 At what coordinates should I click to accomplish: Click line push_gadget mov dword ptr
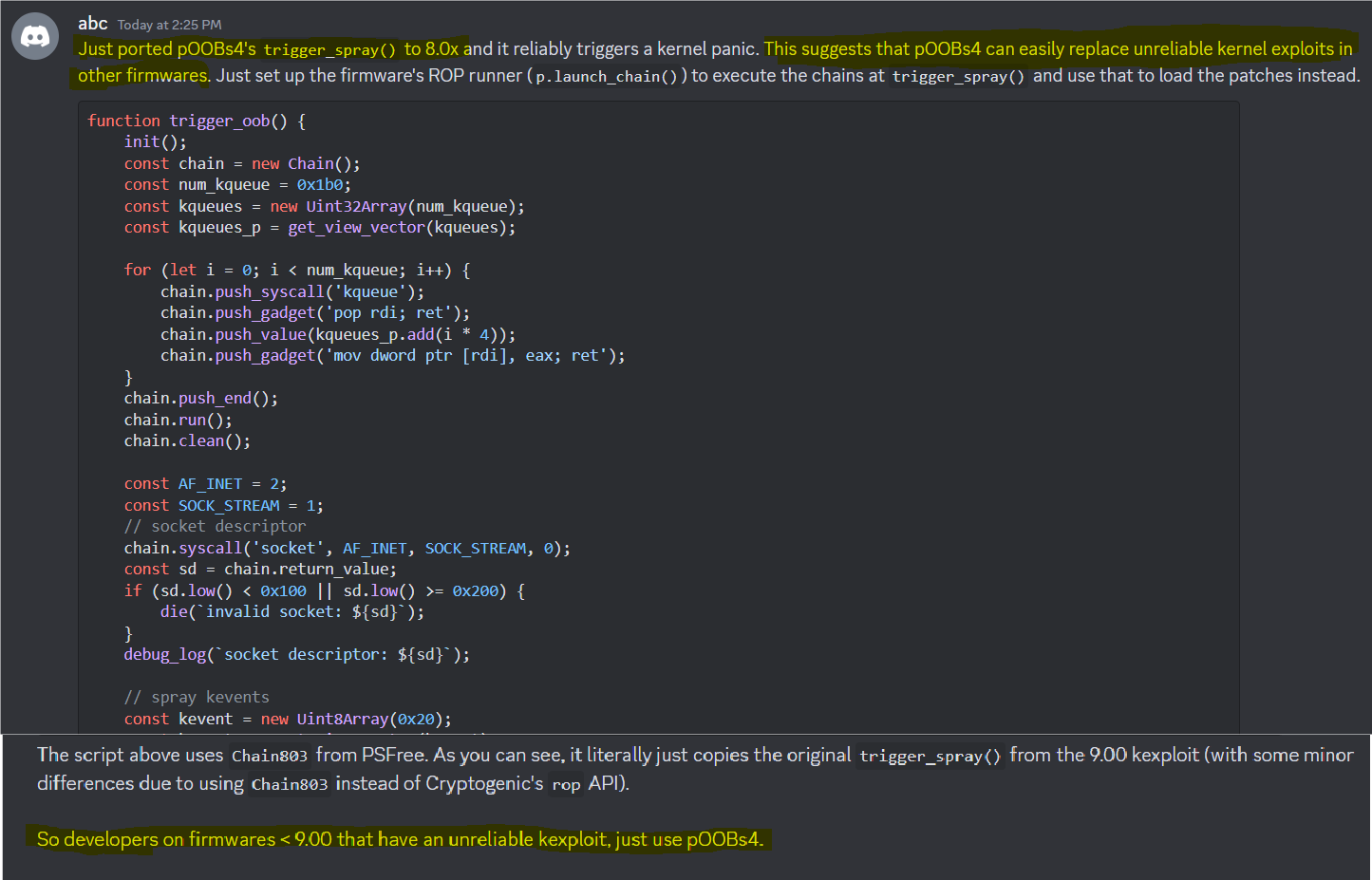tap(393, 355)
